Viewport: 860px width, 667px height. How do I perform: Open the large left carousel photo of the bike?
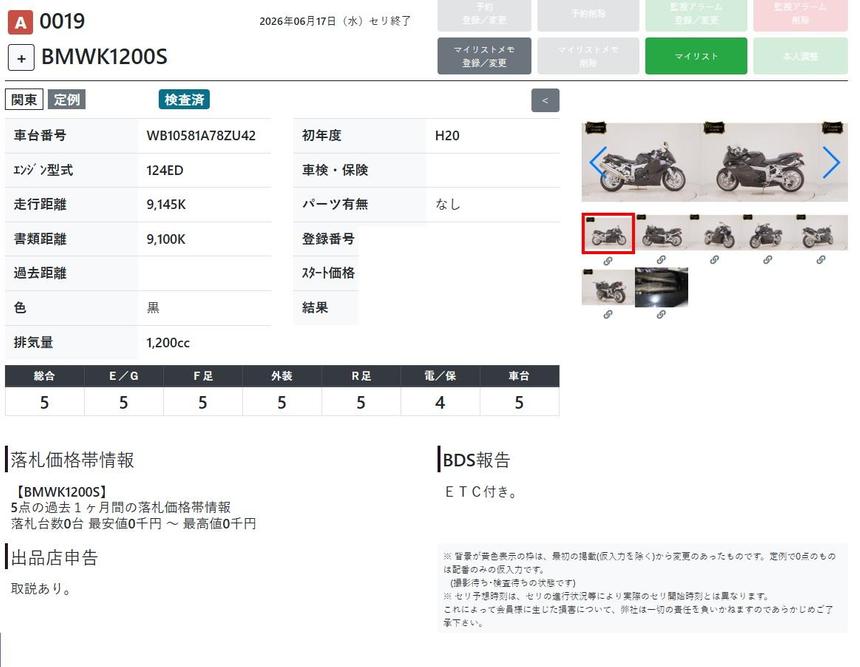642,162
